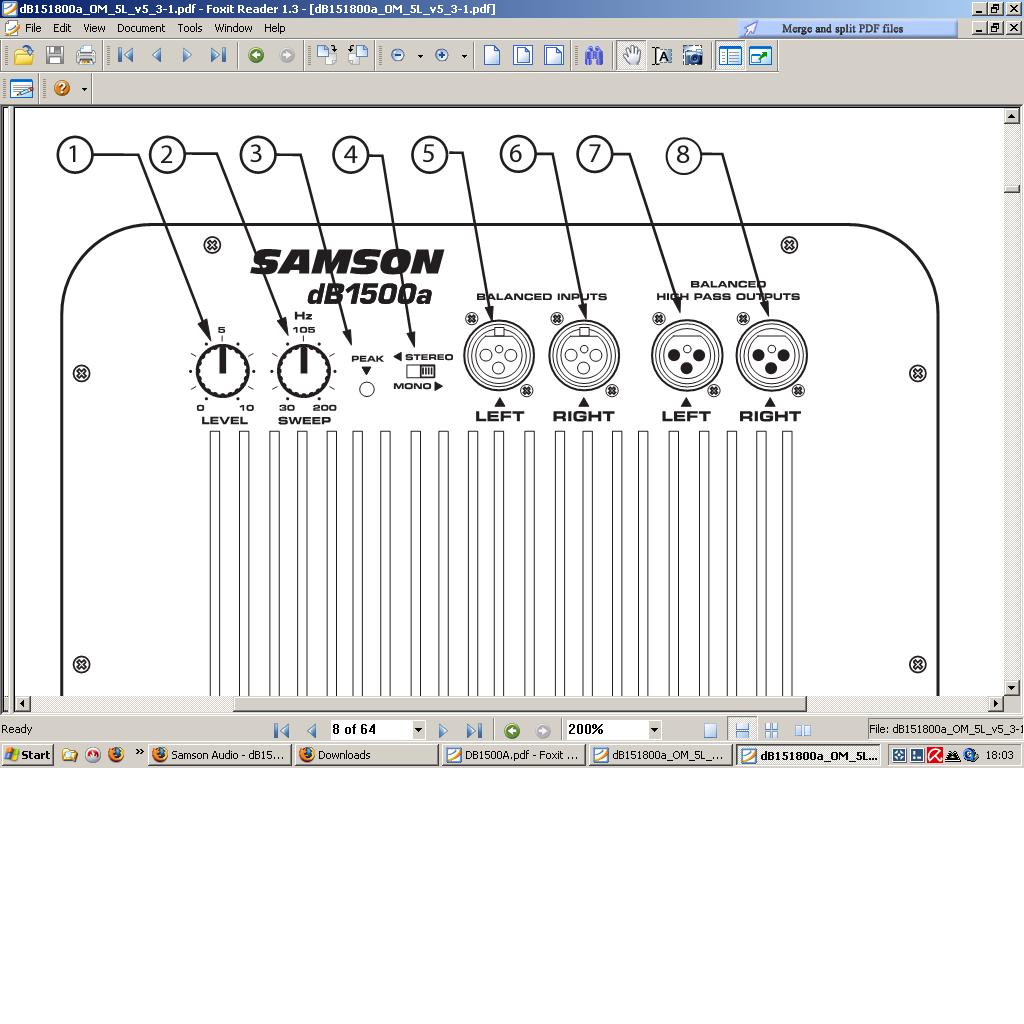Viewport: 1024px width, 1024px height.
Task: Open the Edit menu
Action: click(x=62, y=28)
